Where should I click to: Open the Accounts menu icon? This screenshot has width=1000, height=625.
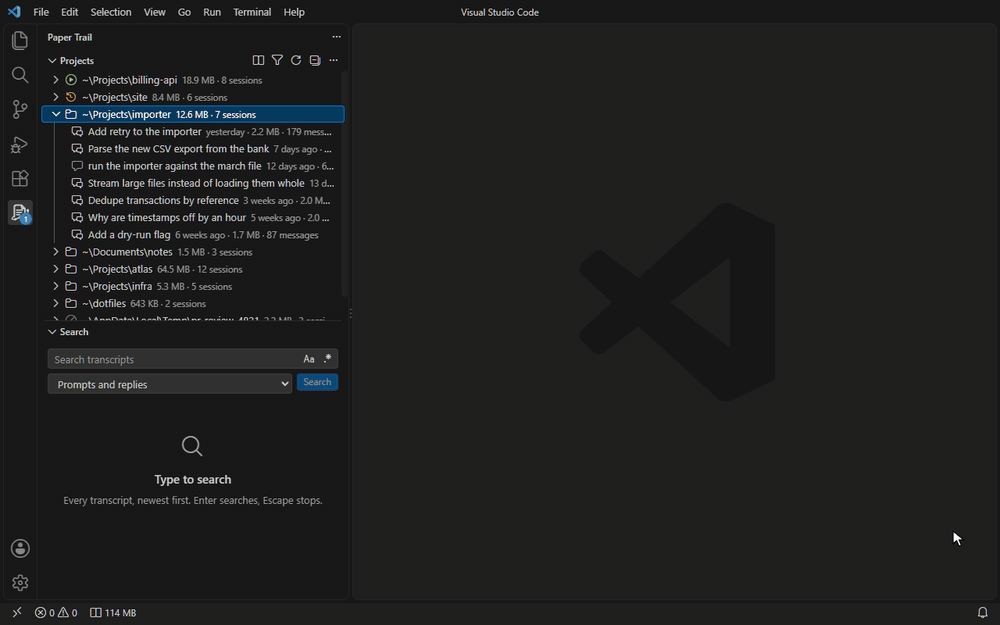point(20,548)
